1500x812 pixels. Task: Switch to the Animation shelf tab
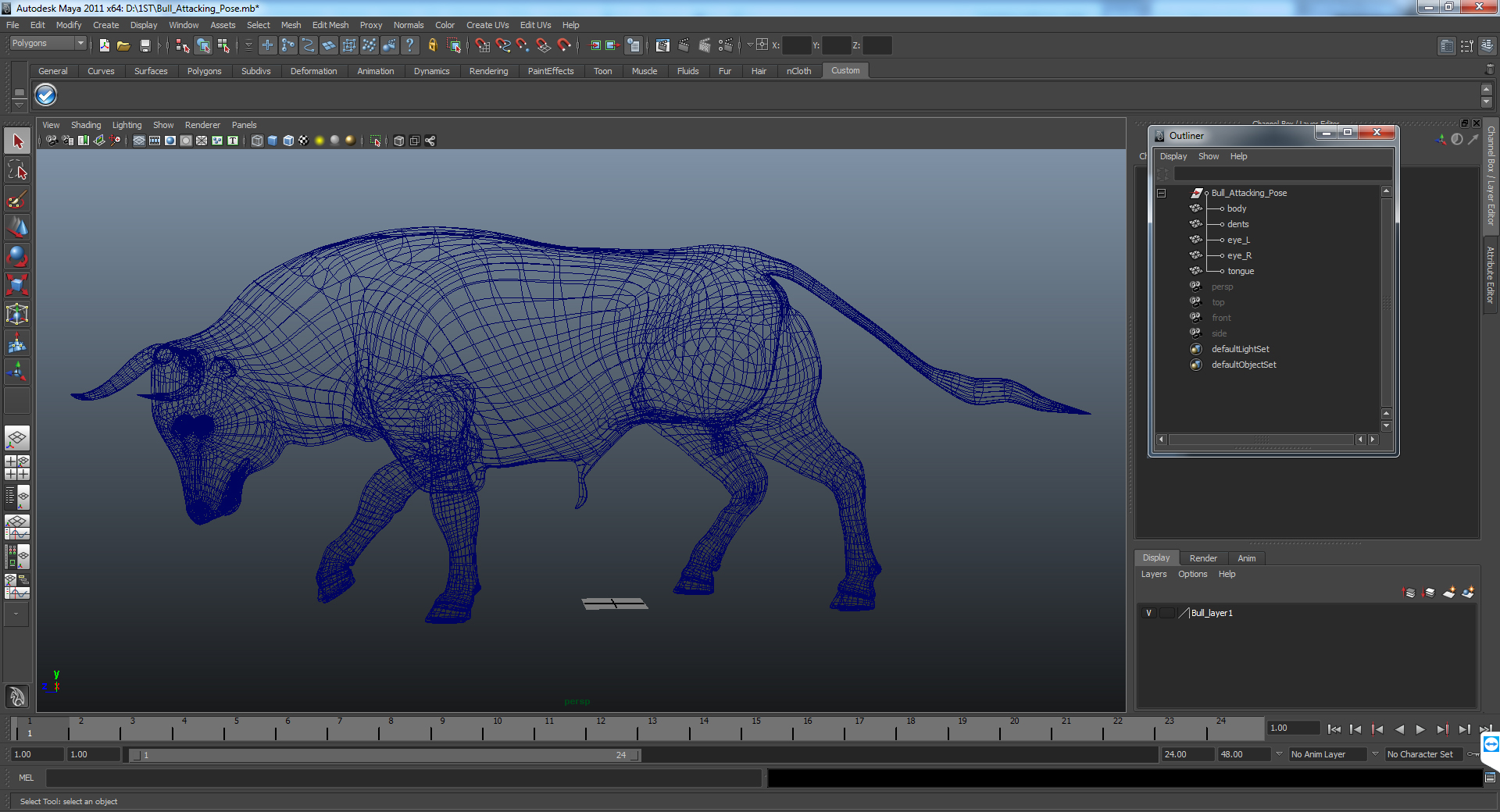click(x=376, y=71)
